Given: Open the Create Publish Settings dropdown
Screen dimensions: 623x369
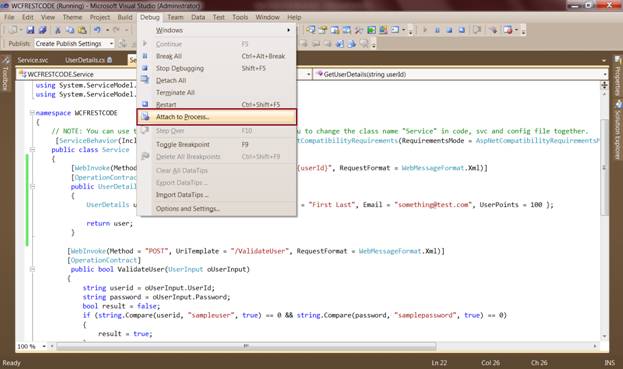Looking at the screenshot, I should tap(112, 43).
